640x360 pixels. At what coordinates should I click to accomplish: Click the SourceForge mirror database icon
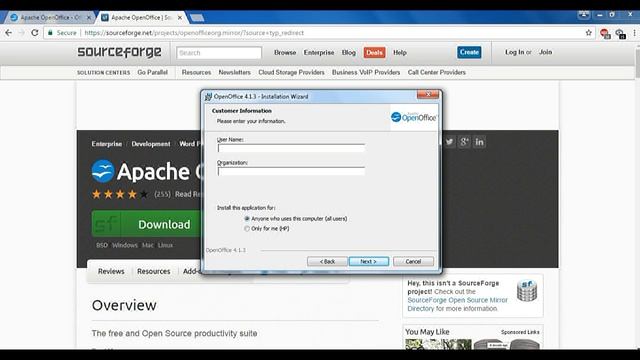pos(527,291)
